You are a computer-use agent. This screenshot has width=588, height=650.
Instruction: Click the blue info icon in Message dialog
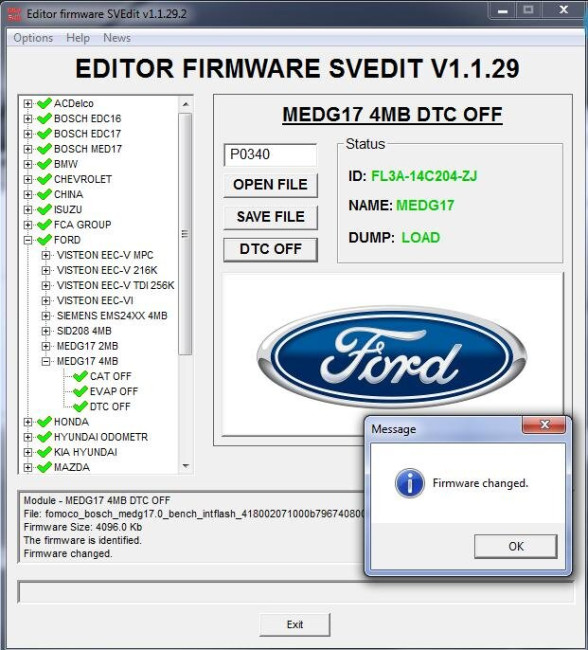pyautogui.click(x=410, y=483)
